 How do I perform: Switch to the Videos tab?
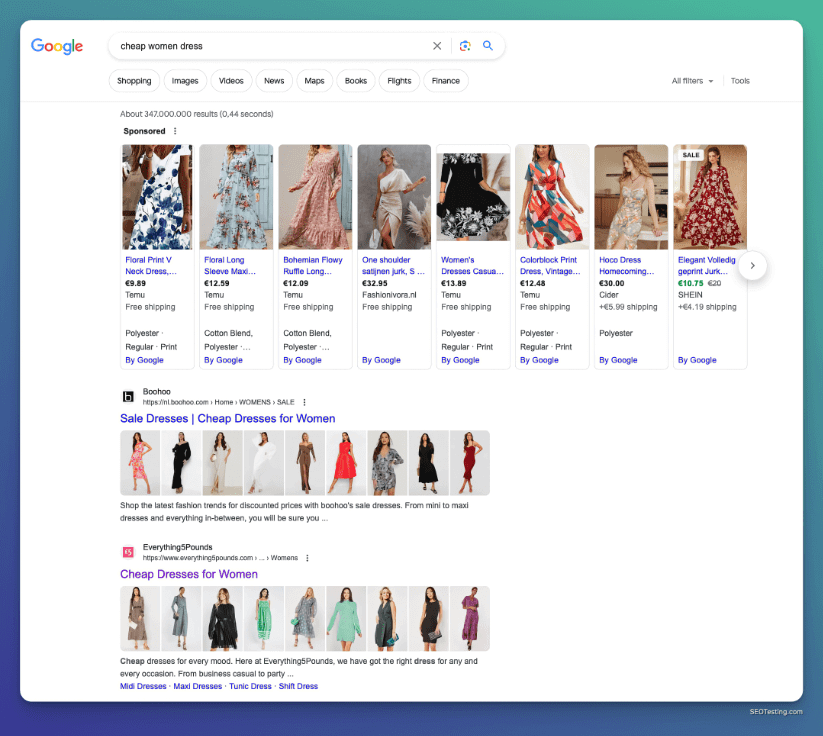pyautogui.click(x=231, y=81)
